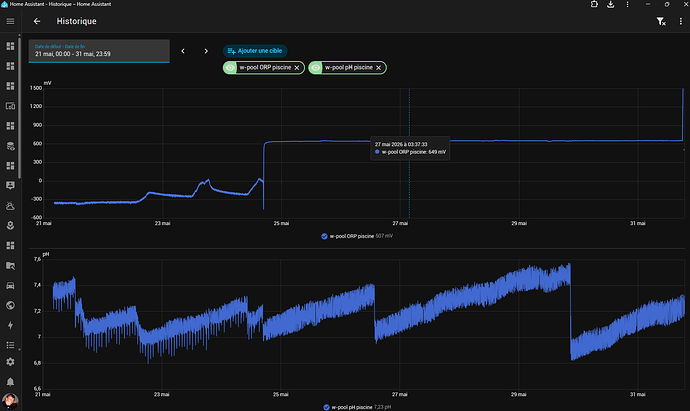Toggle eye visibility on w-pool ORP piscine chip
The image size is (690, 411).
coord(230,68)
